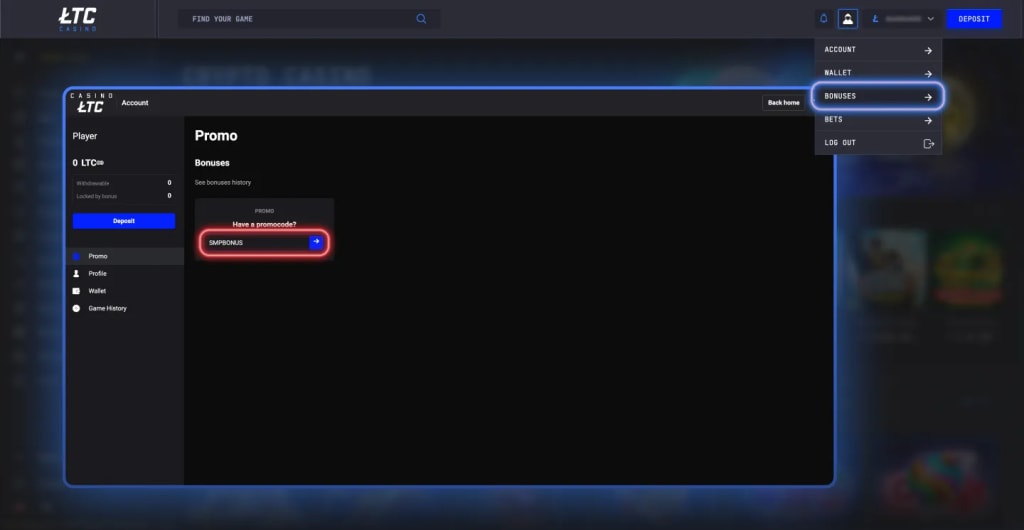Screen dimensions: 1024x530
Task: Choose Log Out in the user menu
Action: coord(878,143)
